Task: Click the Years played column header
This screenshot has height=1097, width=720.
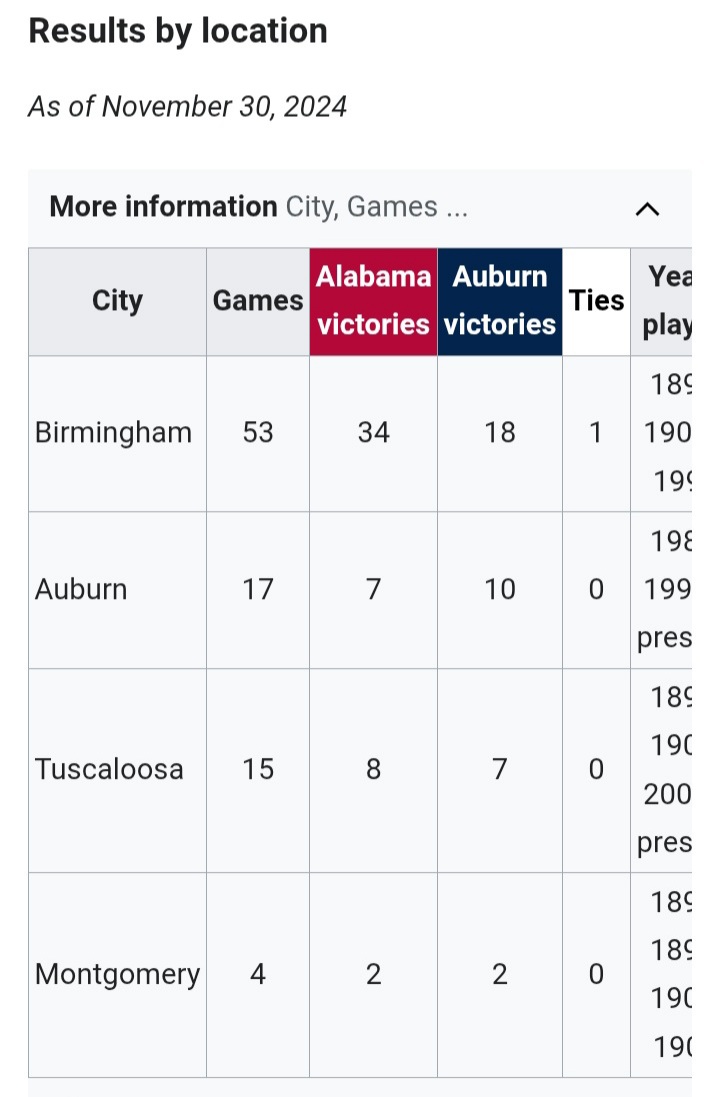Action: point(661,302)
